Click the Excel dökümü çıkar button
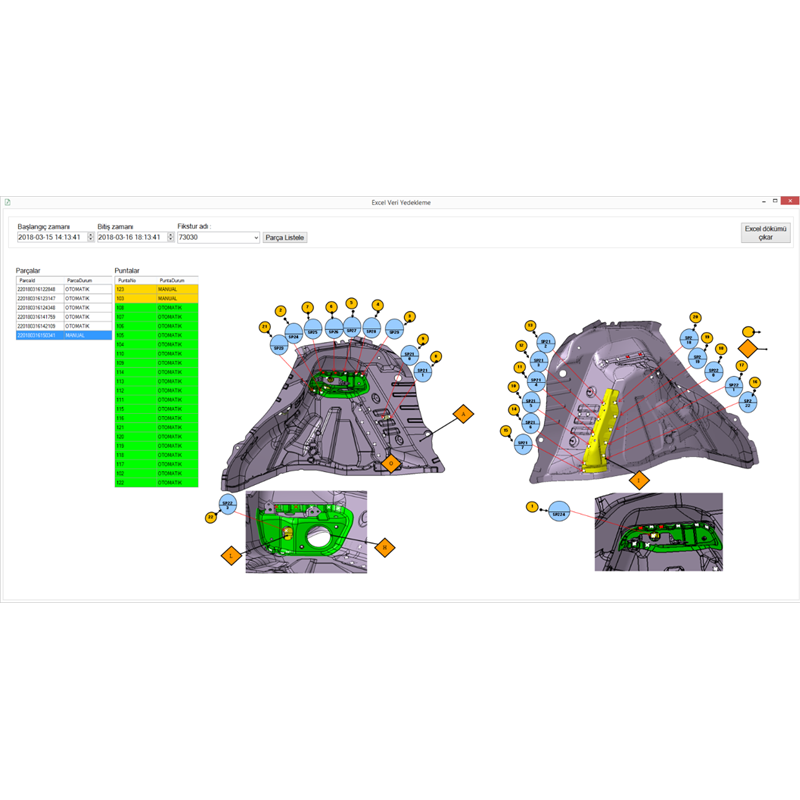Image resolution: width=800 pixels, height=800 pixels. point(765,233)
